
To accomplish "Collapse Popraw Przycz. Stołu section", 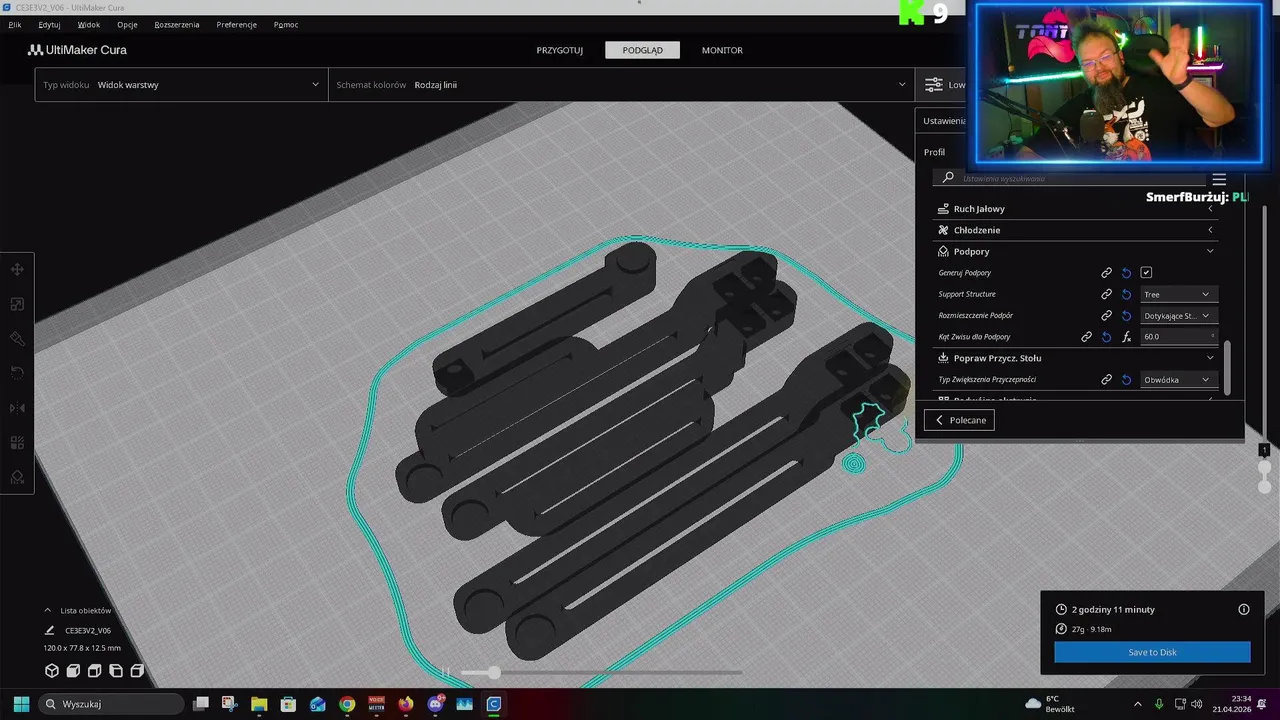I will [1076, 358].
